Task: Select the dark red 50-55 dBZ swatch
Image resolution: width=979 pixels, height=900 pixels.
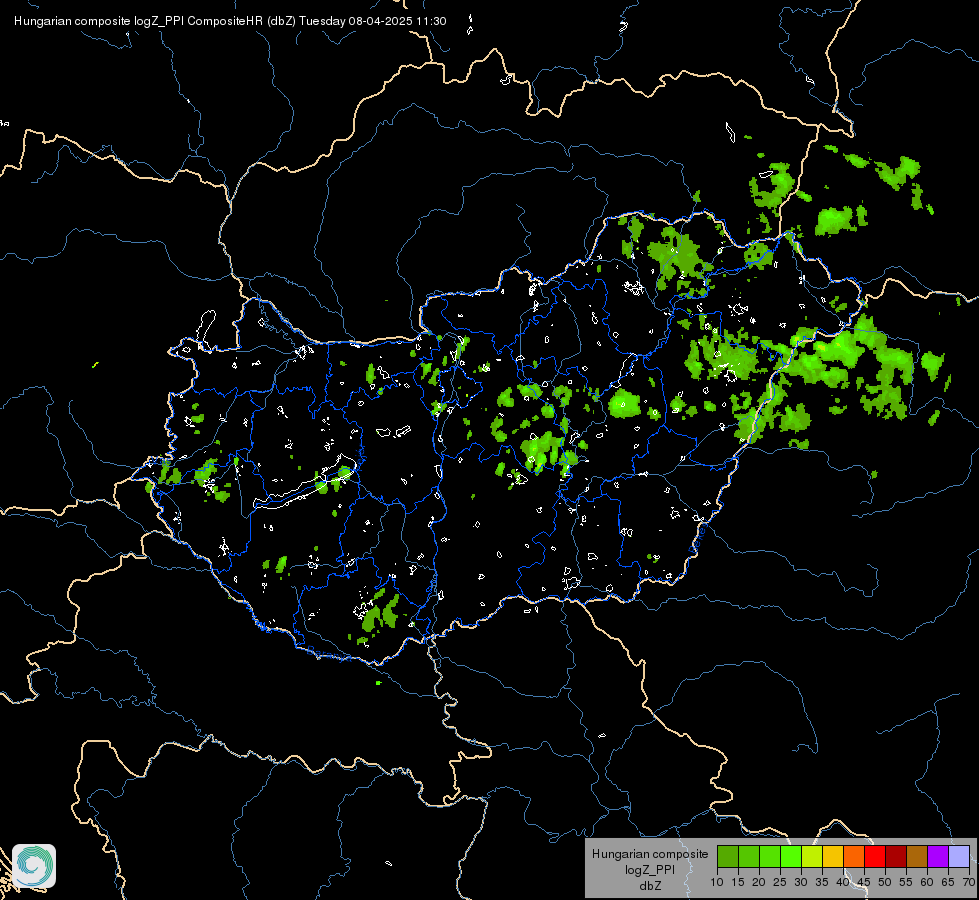Action: (x=896, y=856)
